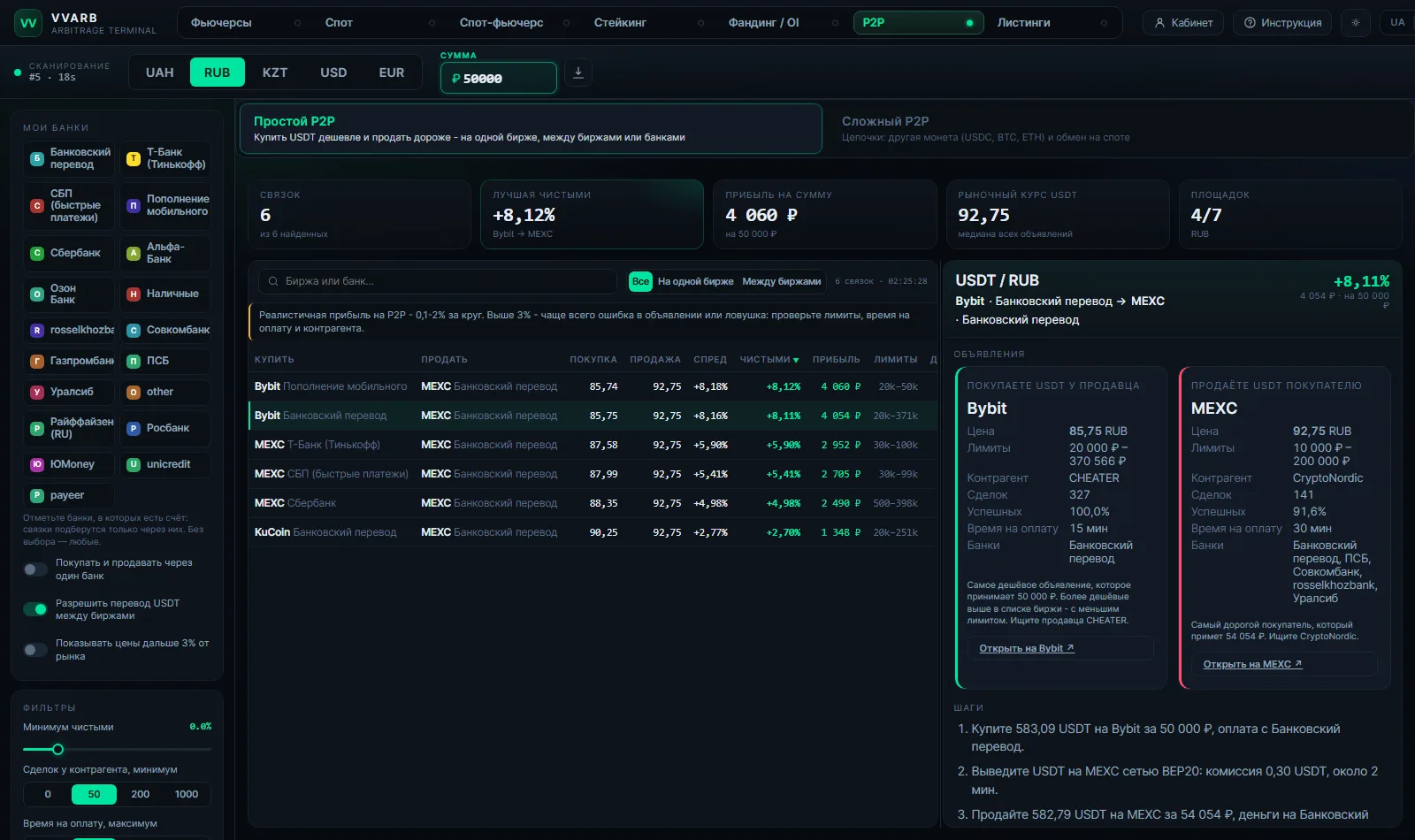Click 'Открыть на Bybit' link
Viewport: 1415px width, 840px height.
tap(1027, 648)
